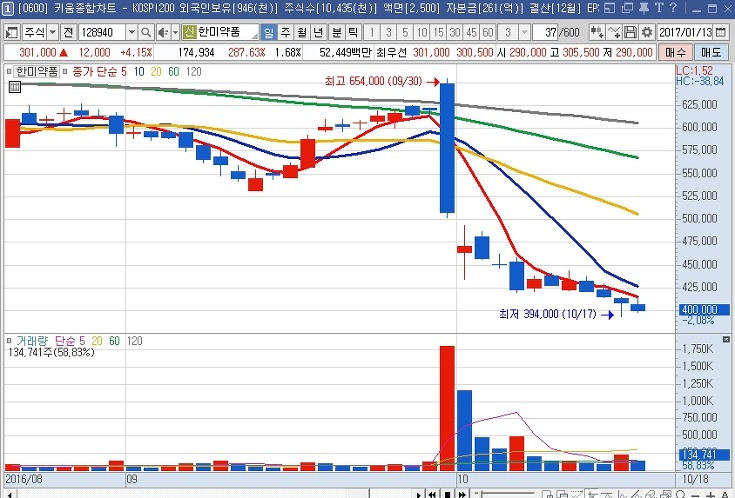
Task: Click the 매수 buy button
Action: (675, 53)
